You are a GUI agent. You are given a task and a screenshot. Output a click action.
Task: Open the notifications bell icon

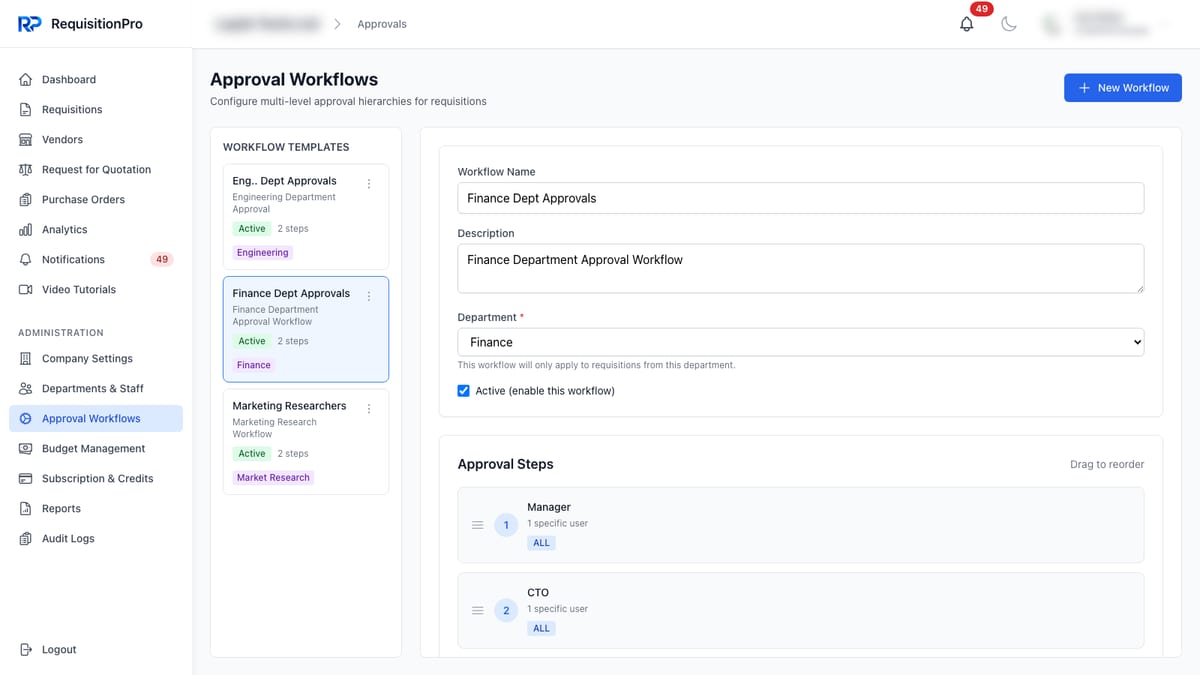pos(966,24)
